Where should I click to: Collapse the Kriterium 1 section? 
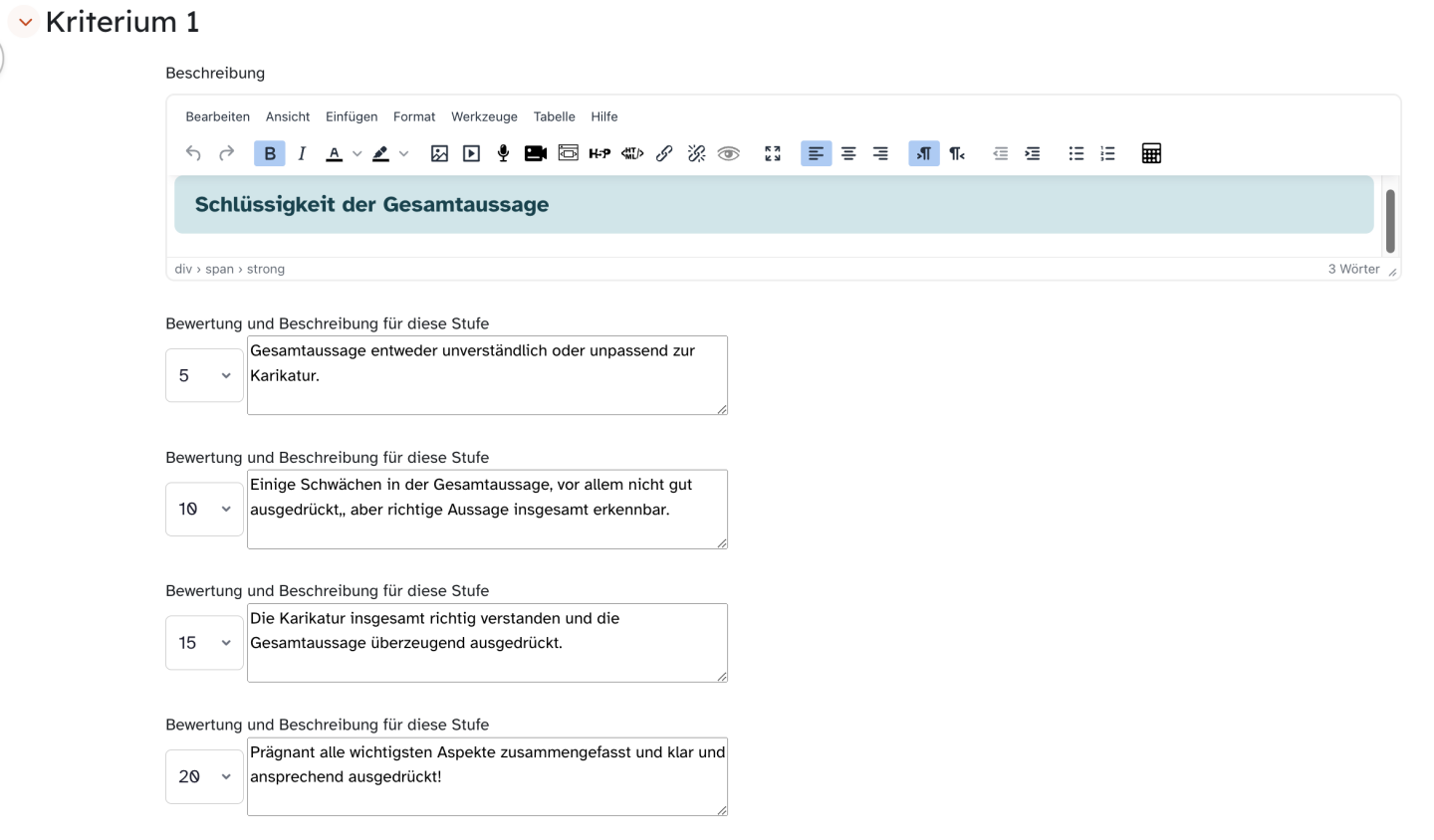[25, 22]
